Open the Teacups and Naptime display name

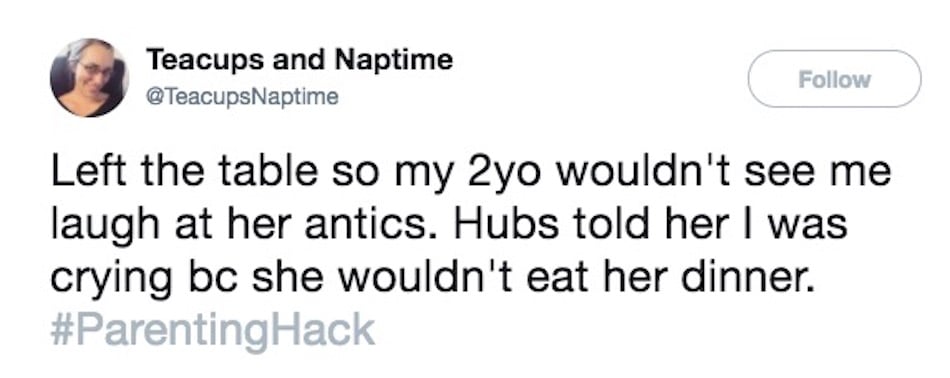coord(300,59)
